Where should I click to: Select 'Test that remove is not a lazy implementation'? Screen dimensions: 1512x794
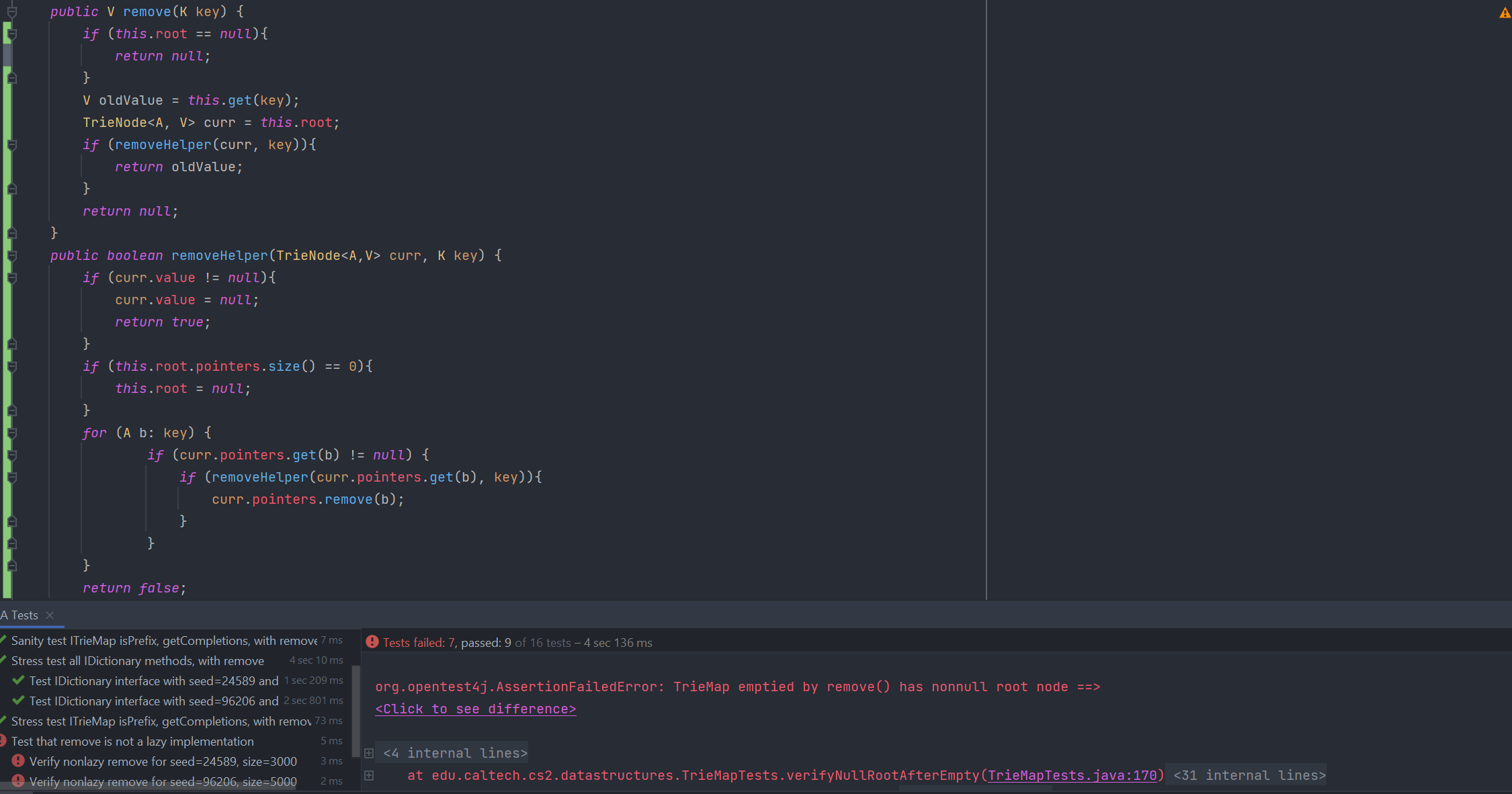[132, 741]
